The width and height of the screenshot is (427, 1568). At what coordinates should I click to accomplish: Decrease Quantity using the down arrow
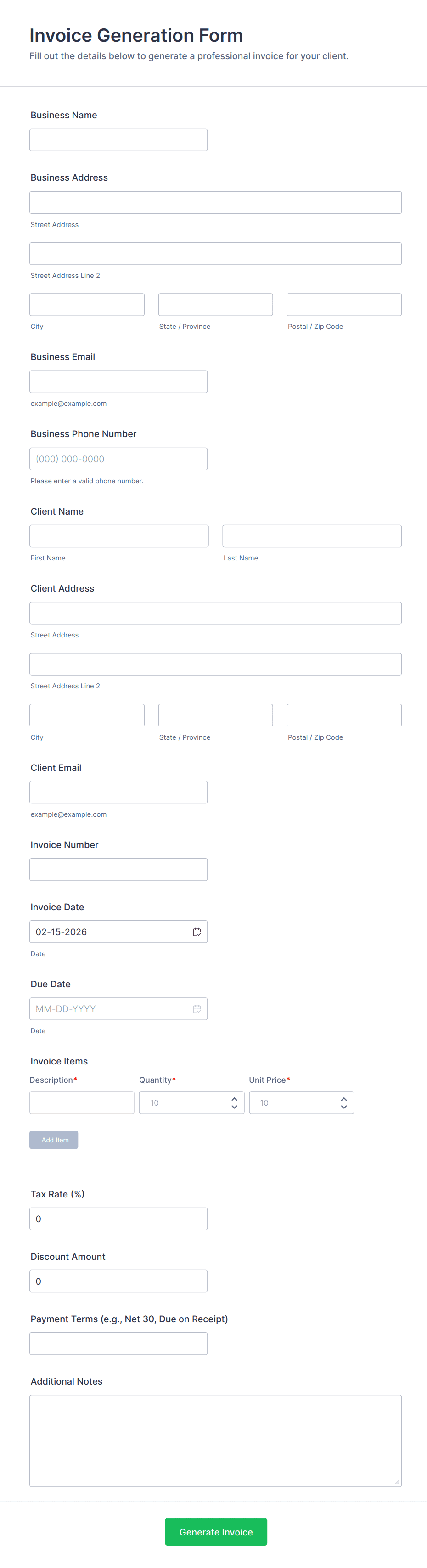pyautogui.click(x=235, y=1107)
